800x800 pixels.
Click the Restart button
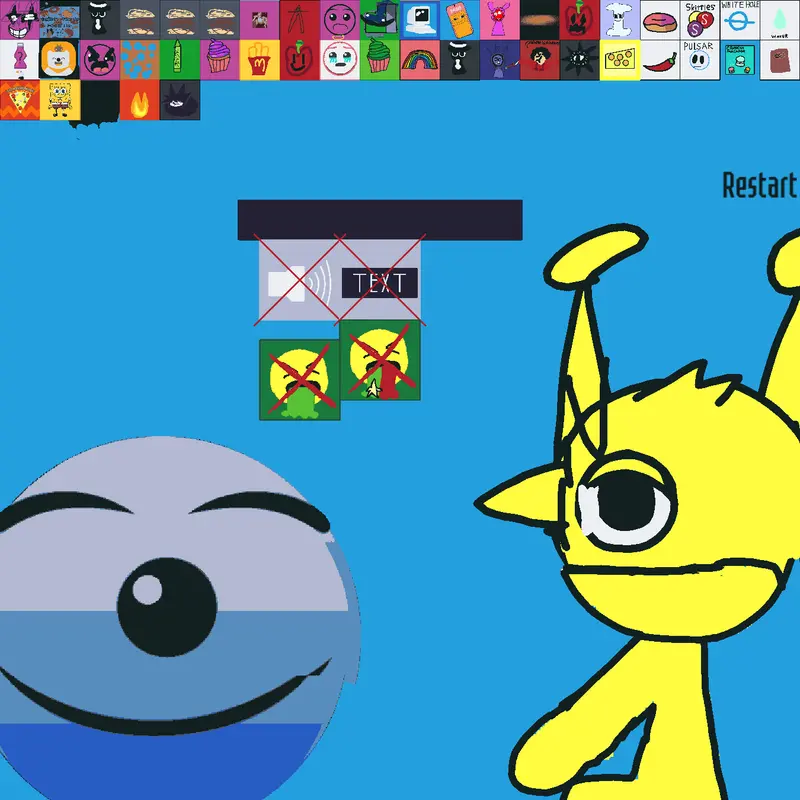pyautogui.click(x=760, y=185)
